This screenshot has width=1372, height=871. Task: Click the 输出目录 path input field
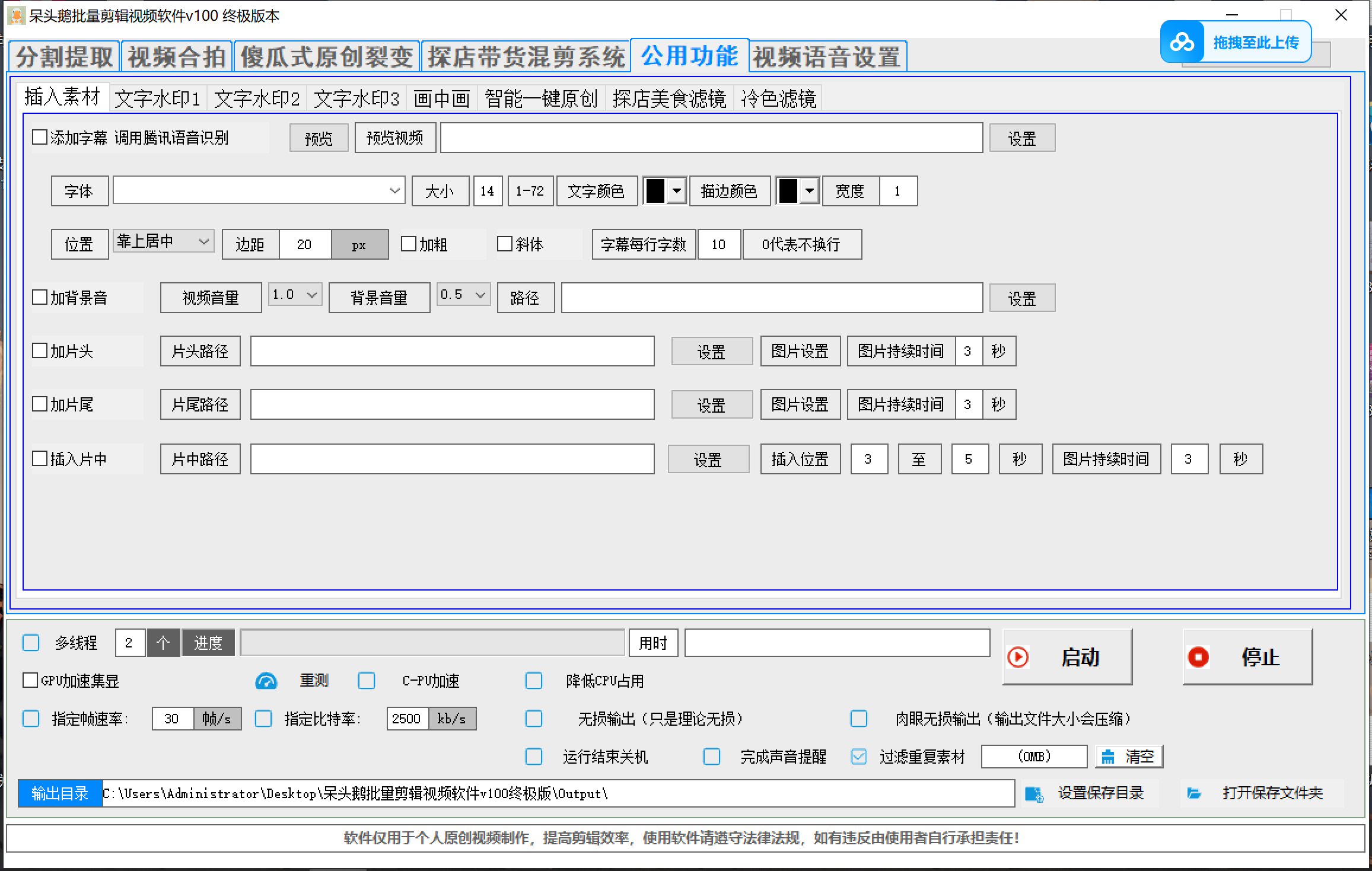click(558, 793)
